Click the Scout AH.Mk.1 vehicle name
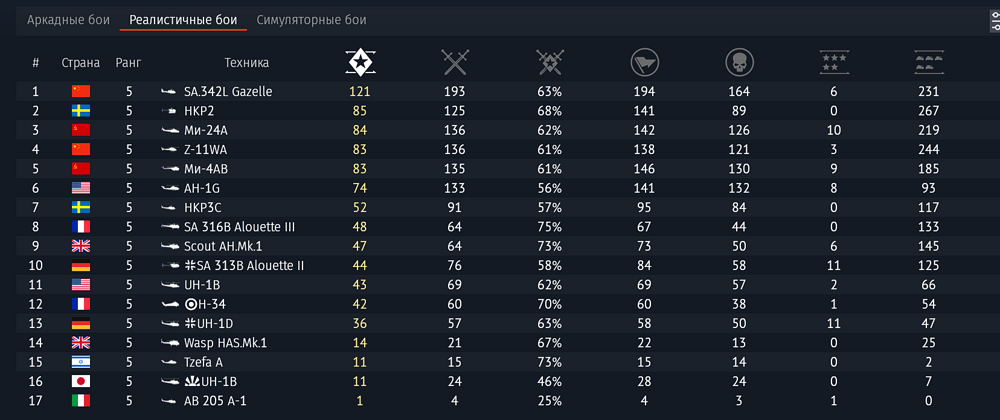1000x420 pixels. [225, 245]
